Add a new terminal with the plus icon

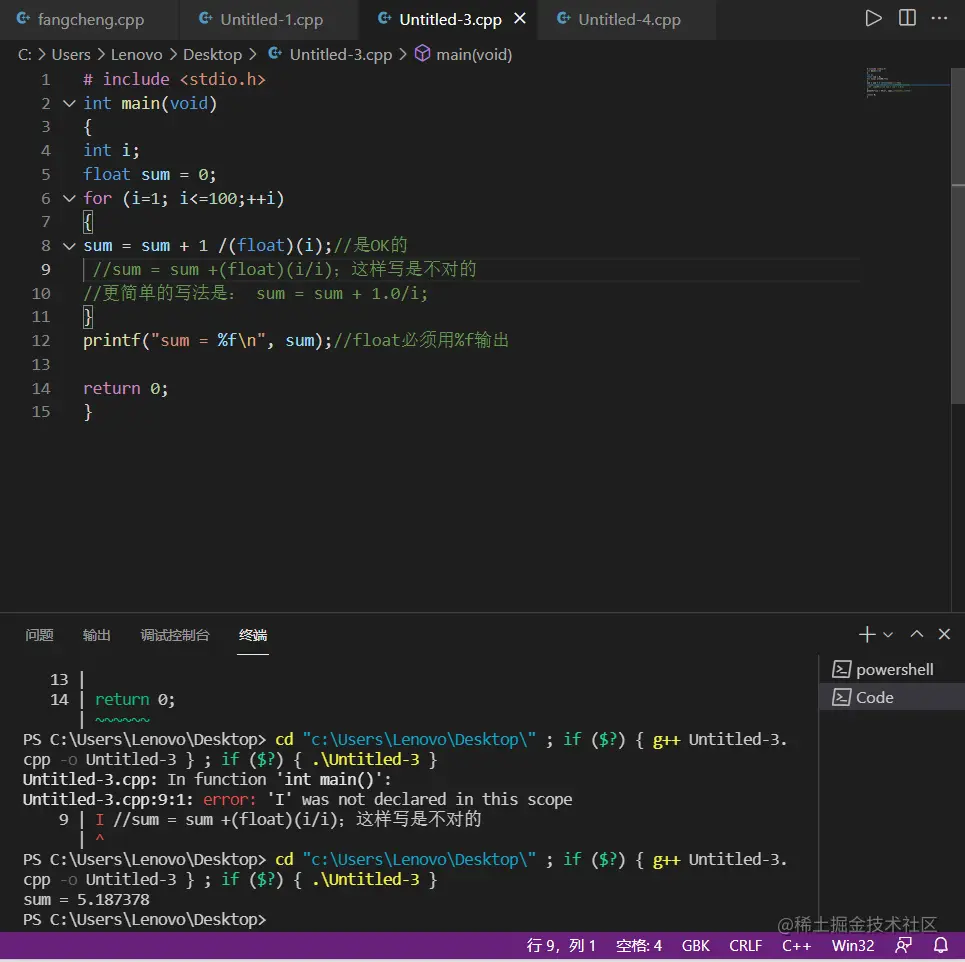(866, 634)
